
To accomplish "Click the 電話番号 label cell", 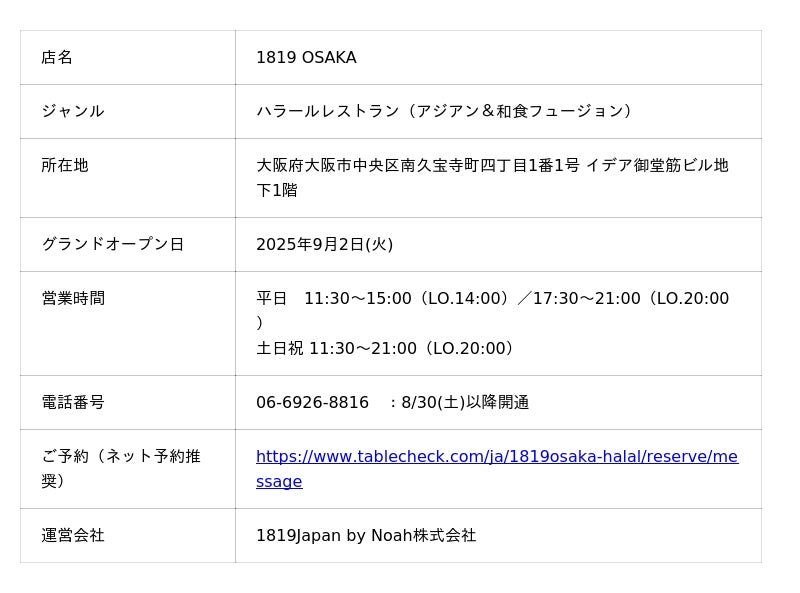I will pos(73,403).
